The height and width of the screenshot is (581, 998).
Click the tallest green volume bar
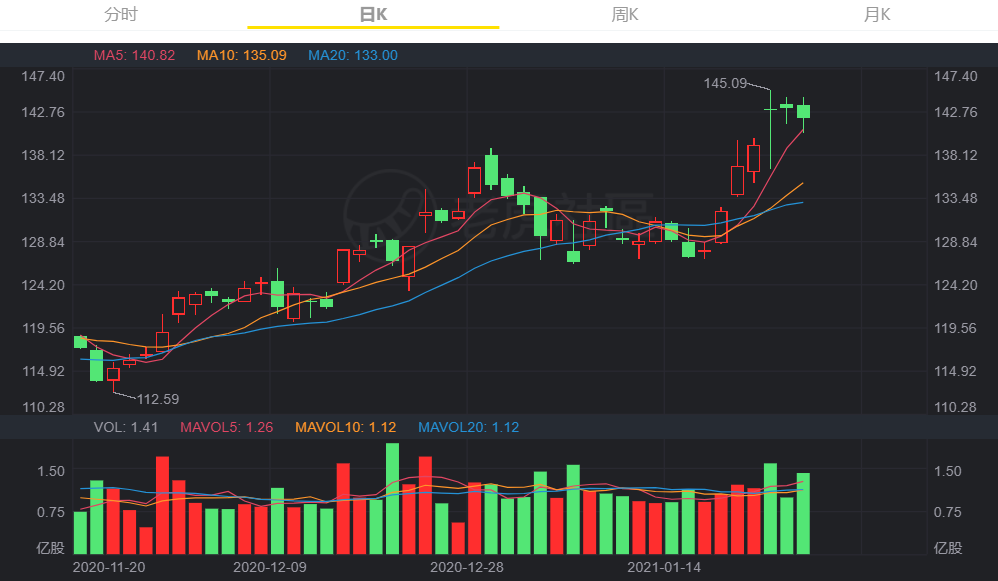[x=392, y=499]
